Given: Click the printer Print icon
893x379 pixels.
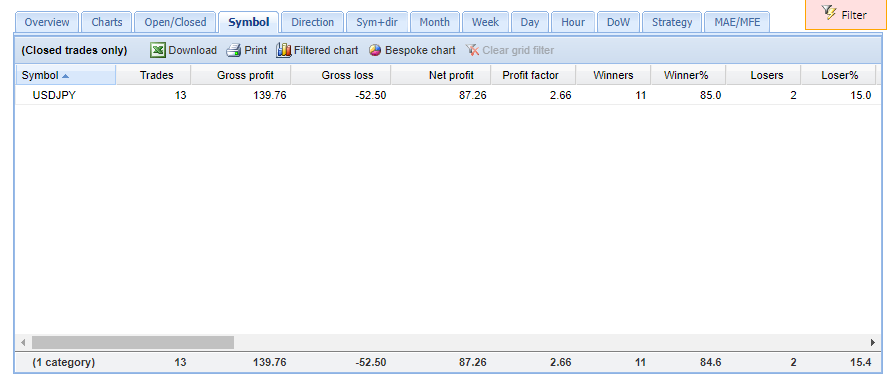Looking at the screenshot, I should 234,50.
